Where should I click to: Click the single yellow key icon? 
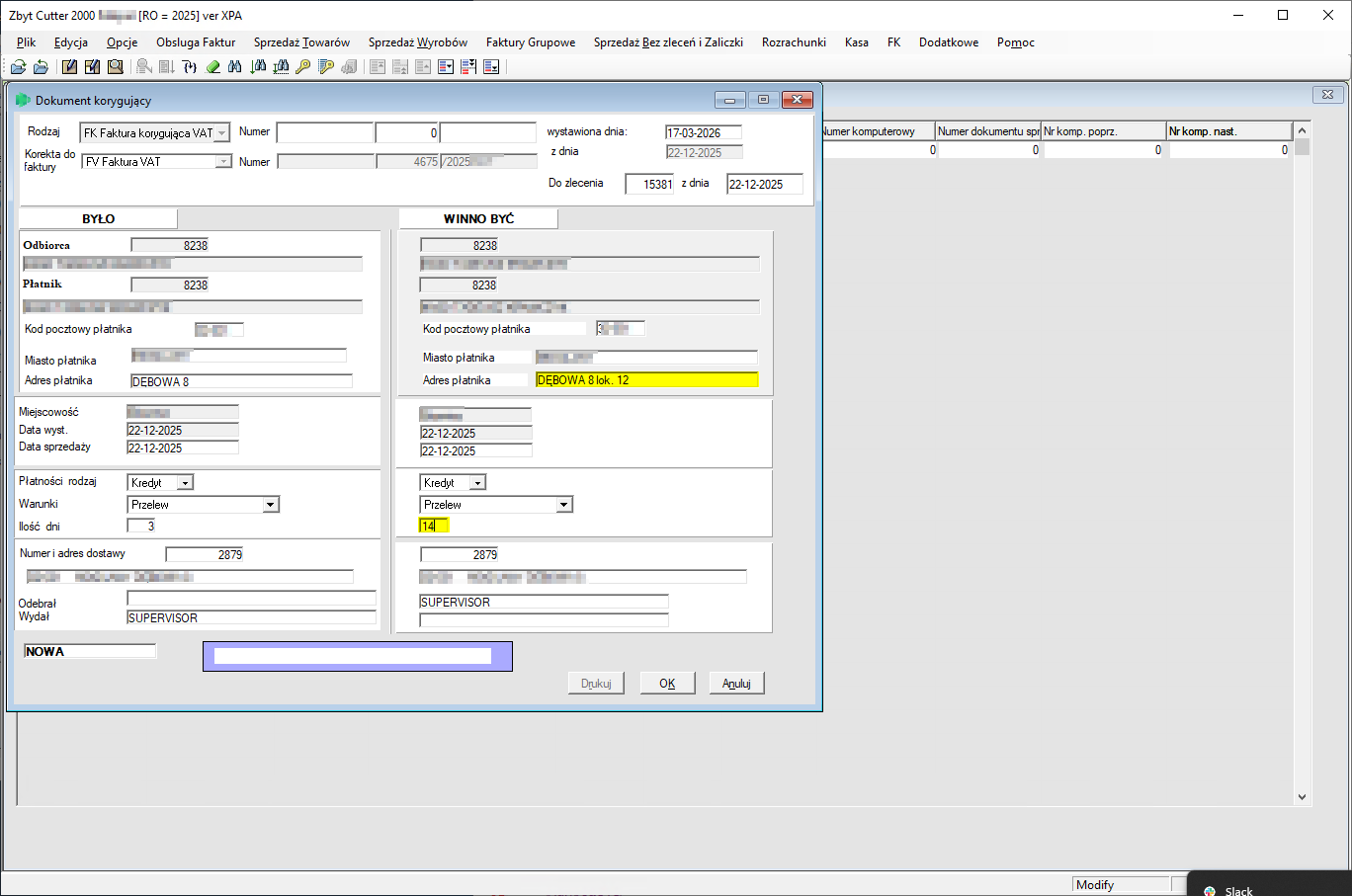[303, 67]
